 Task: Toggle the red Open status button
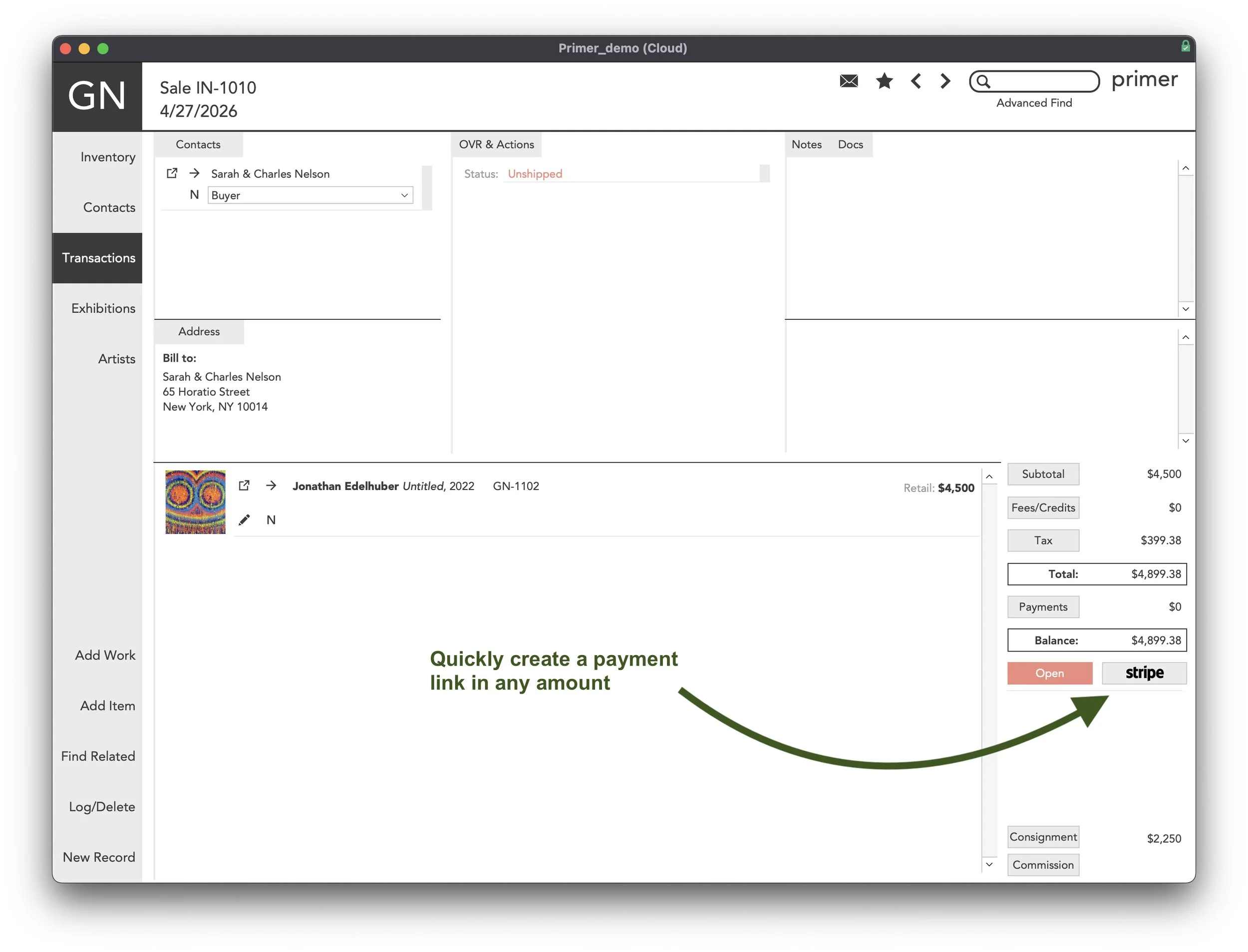point(1049,673)
